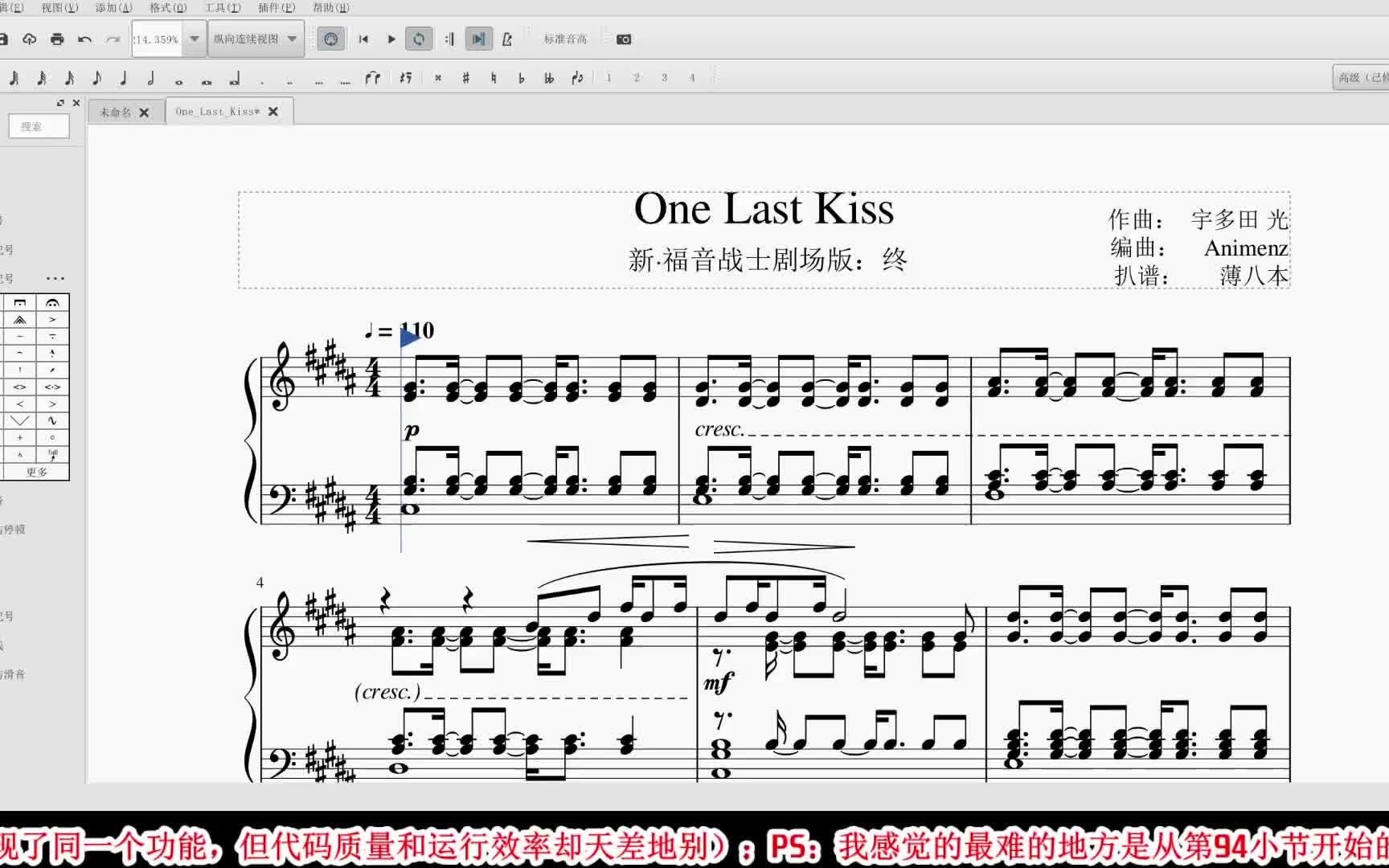
Task: Click the upload to cloud icon
Action: click(x=30, y=39)
